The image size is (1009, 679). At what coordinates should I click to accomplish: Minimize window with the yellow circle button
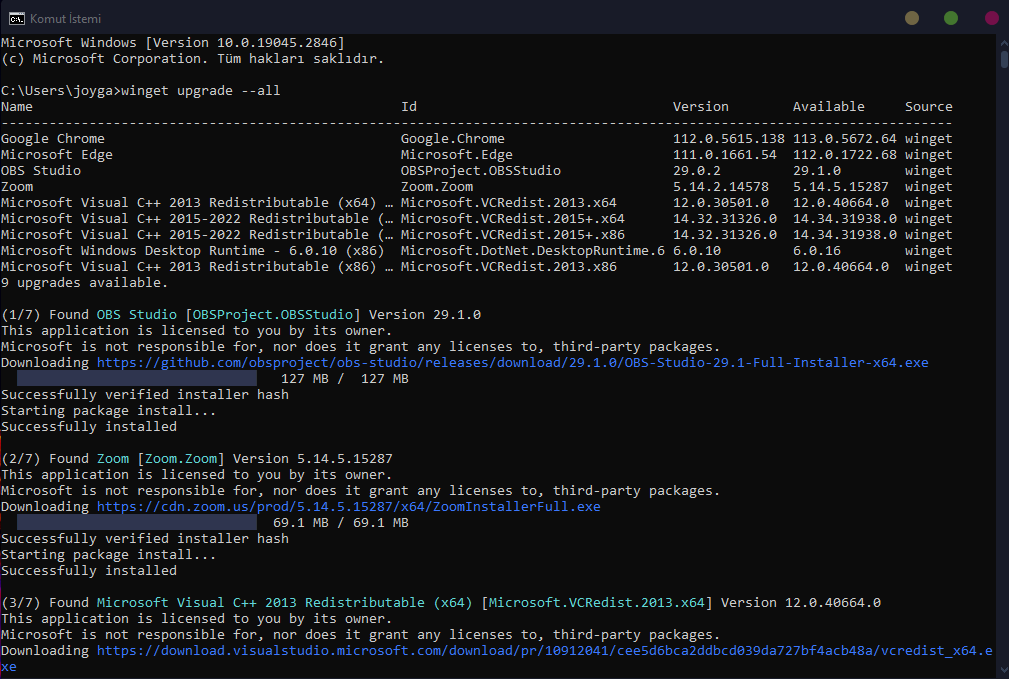(x=912, y=18)
